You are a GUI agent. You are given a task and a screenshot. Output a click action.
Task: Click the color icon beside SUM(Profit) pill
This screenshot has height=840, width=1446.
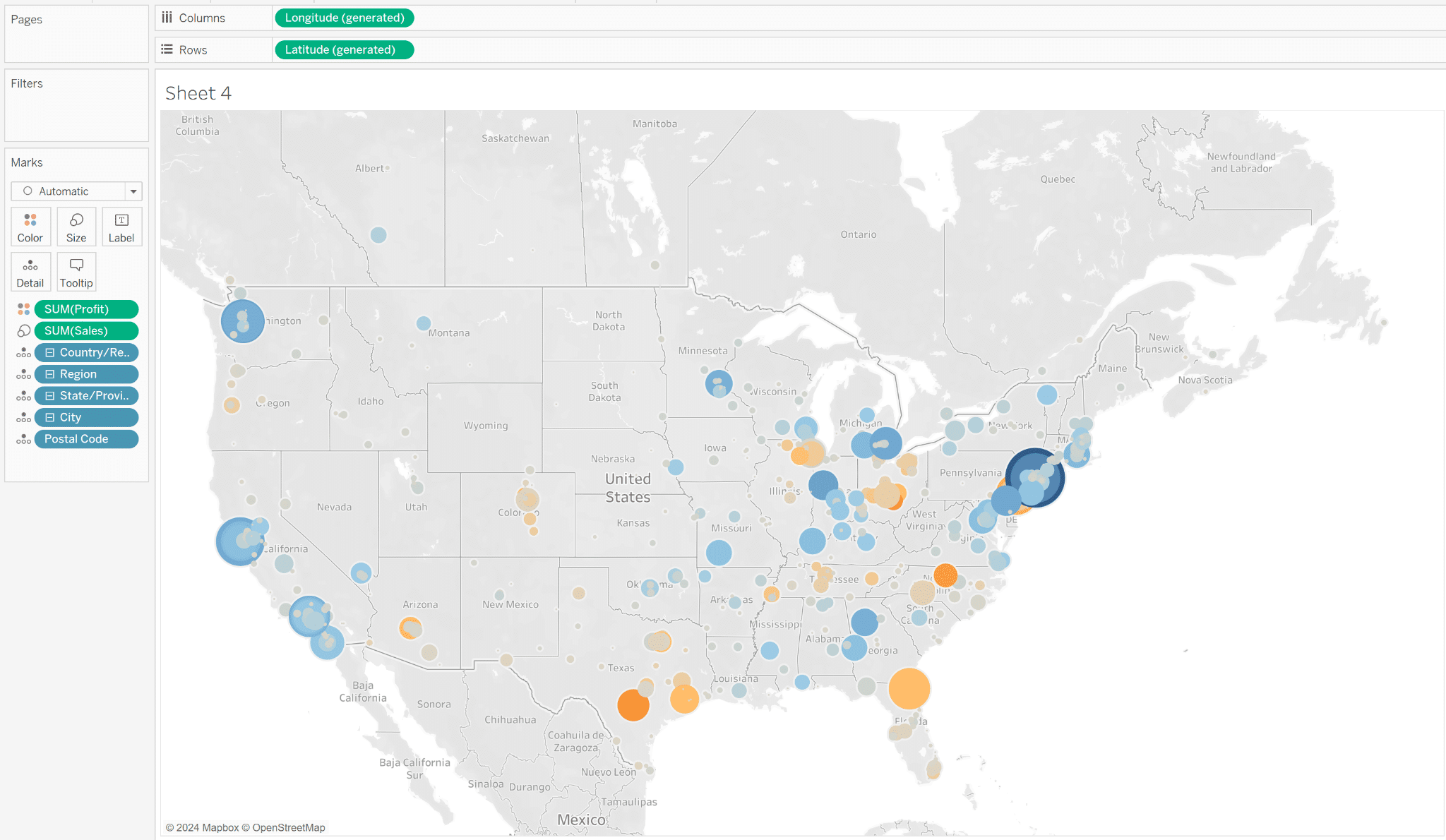point(22,308)
